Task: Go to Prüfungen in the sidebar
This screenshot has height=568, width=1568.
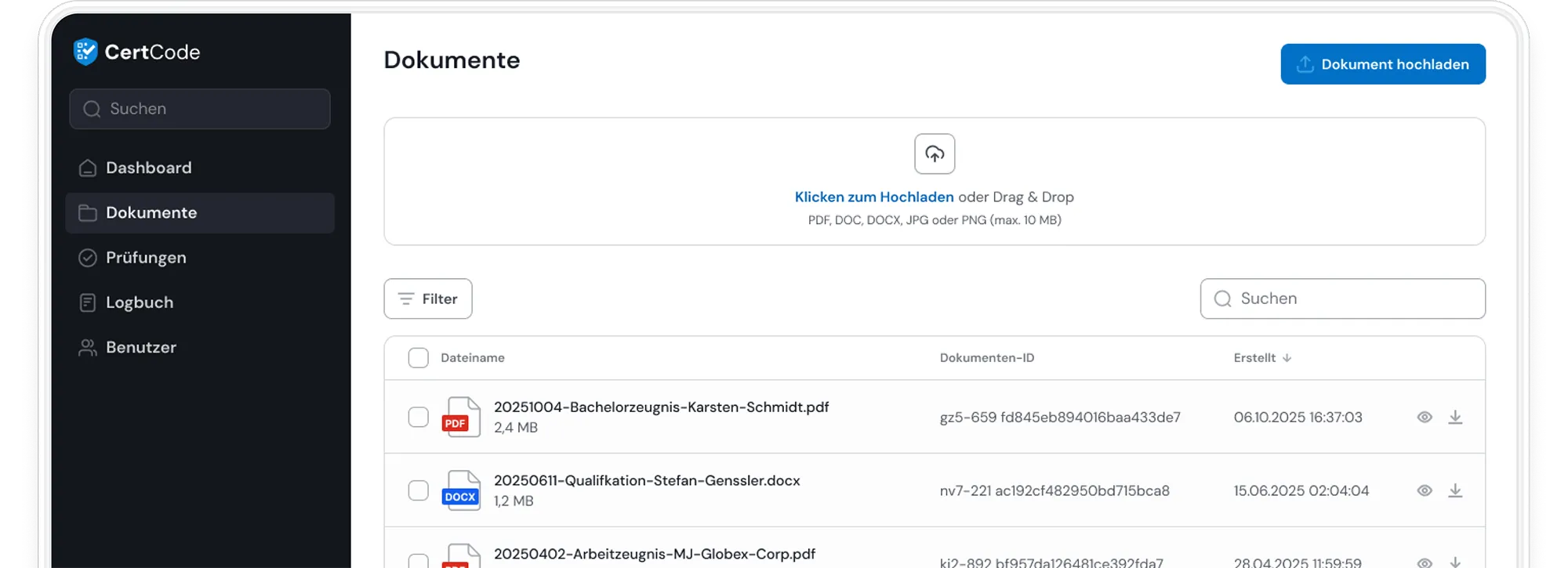Action: 146,258
